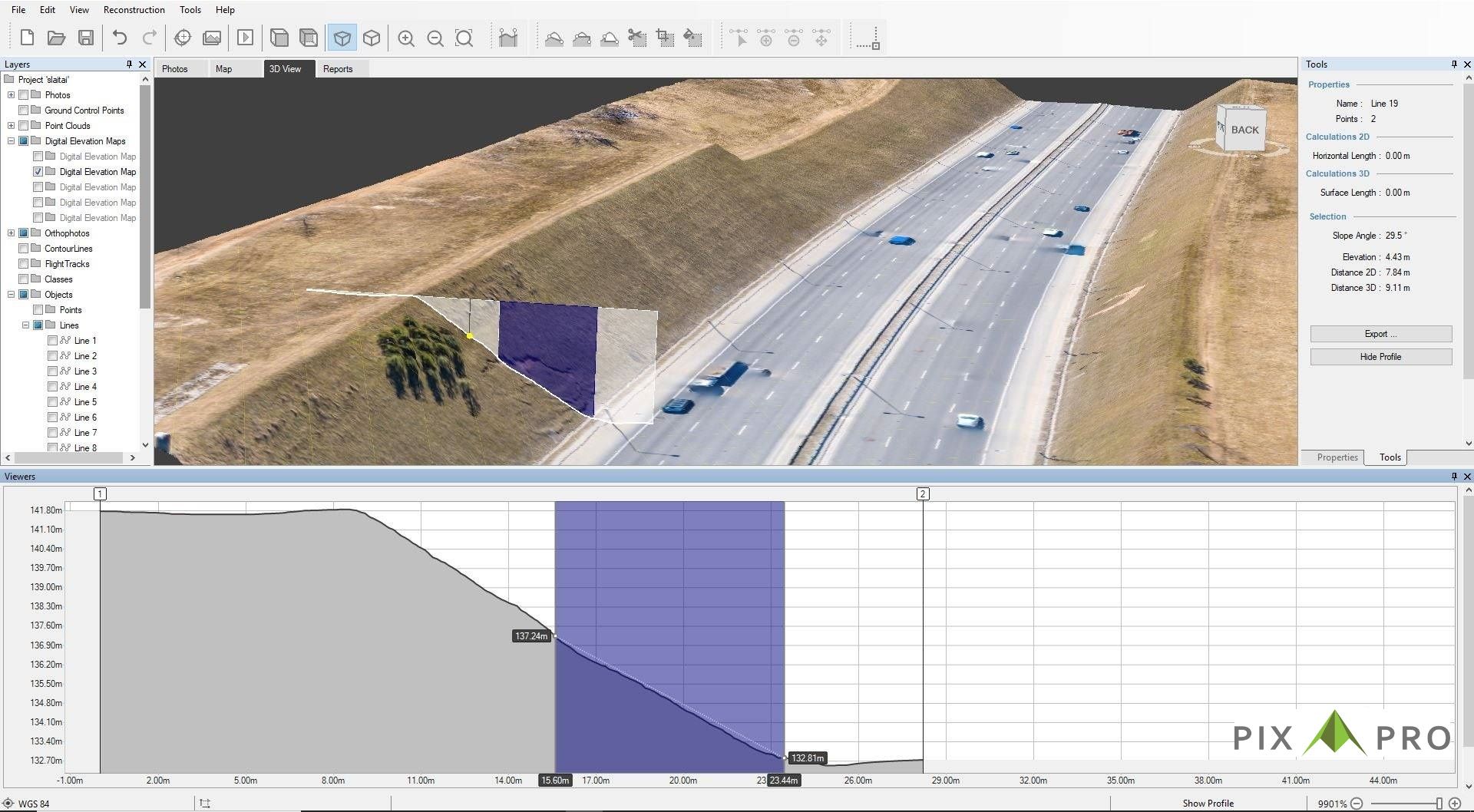Collapse the Digital Elevation Maps tree node
The height and width of the screenshot is (812, 1474).
(x=11, y=141)
